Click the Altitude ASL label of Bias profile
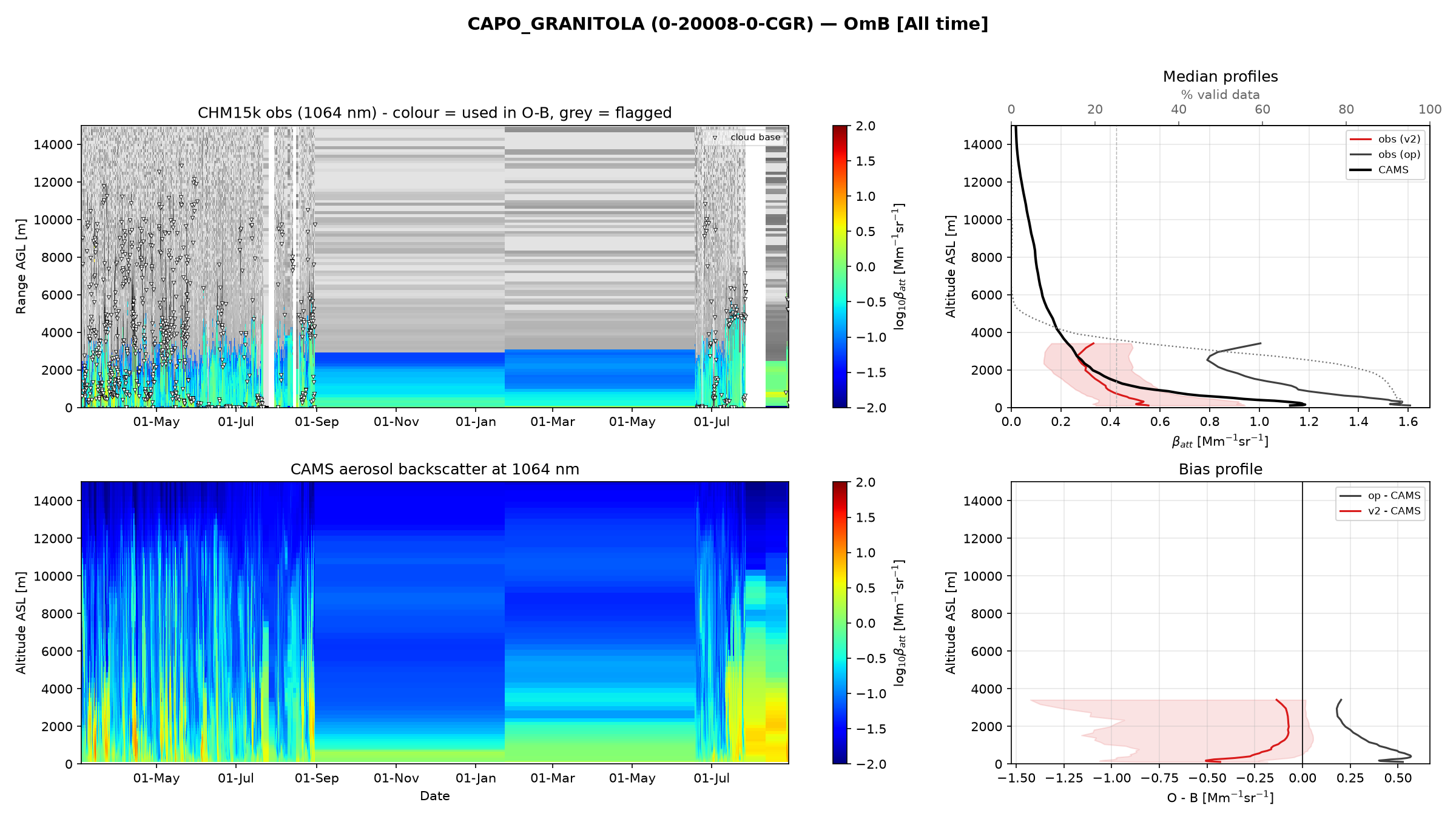 click(951, 622)
